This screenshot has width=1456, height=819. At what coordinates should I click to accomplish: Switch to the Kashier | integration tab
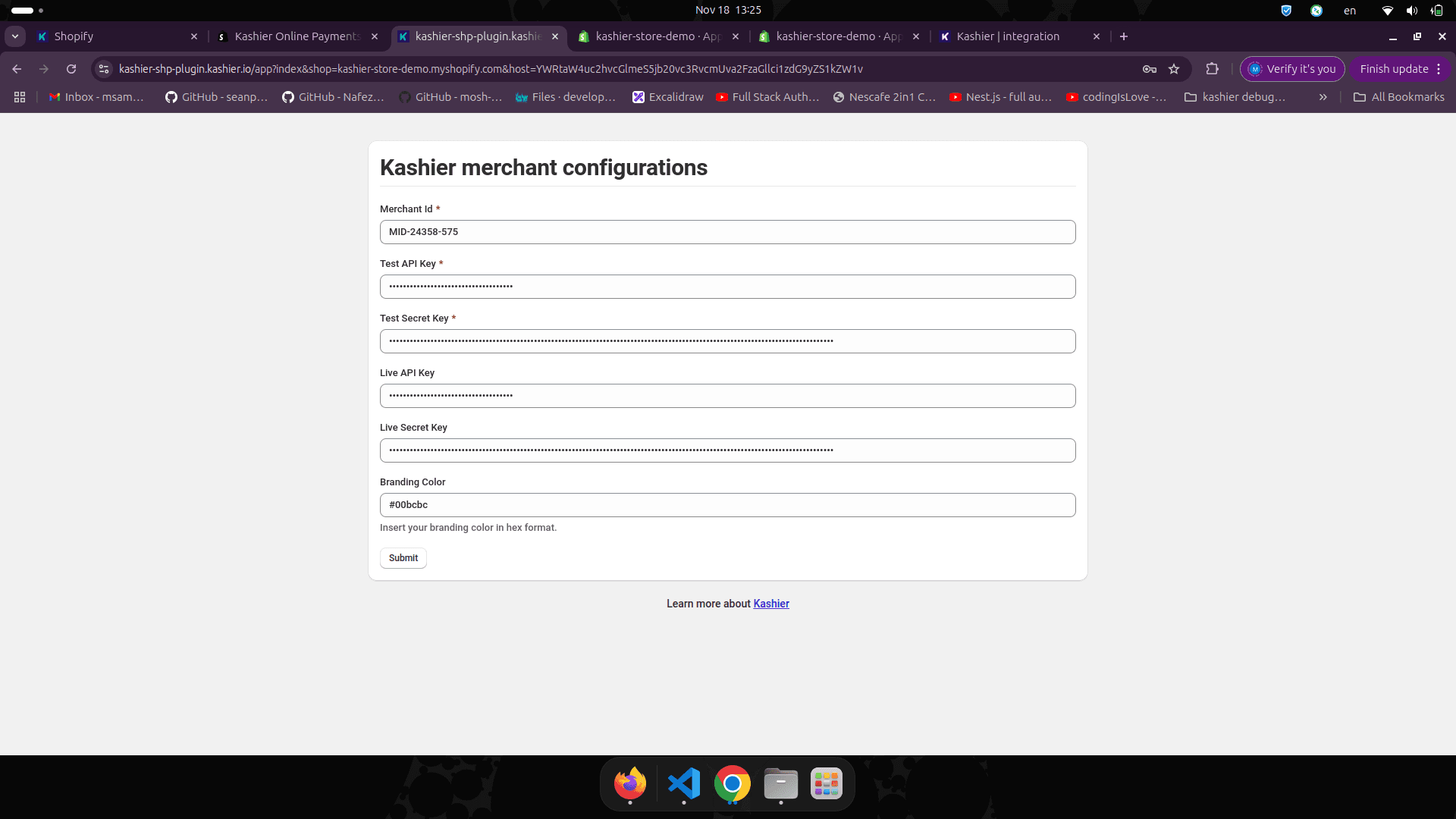pos(1019,36)
